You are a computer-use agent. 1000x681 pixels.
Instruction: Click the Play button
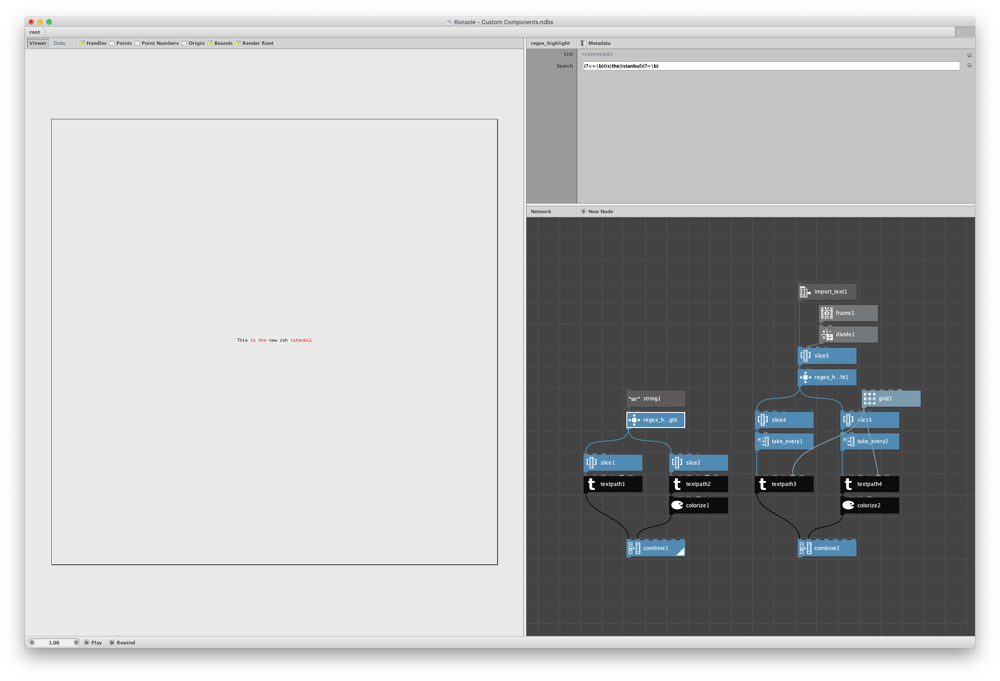coord(93,643)
